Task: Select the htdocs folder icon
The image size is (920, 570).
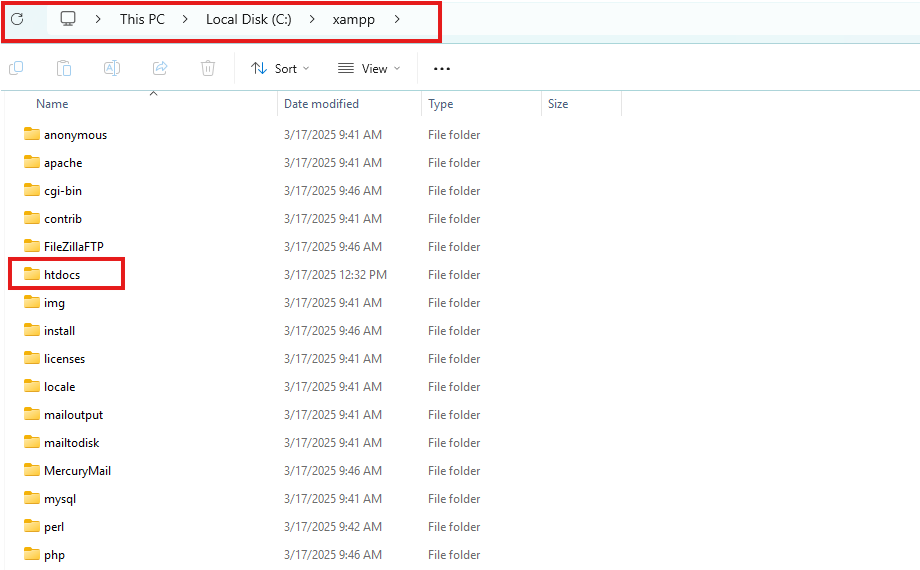Action: [32, 274]
